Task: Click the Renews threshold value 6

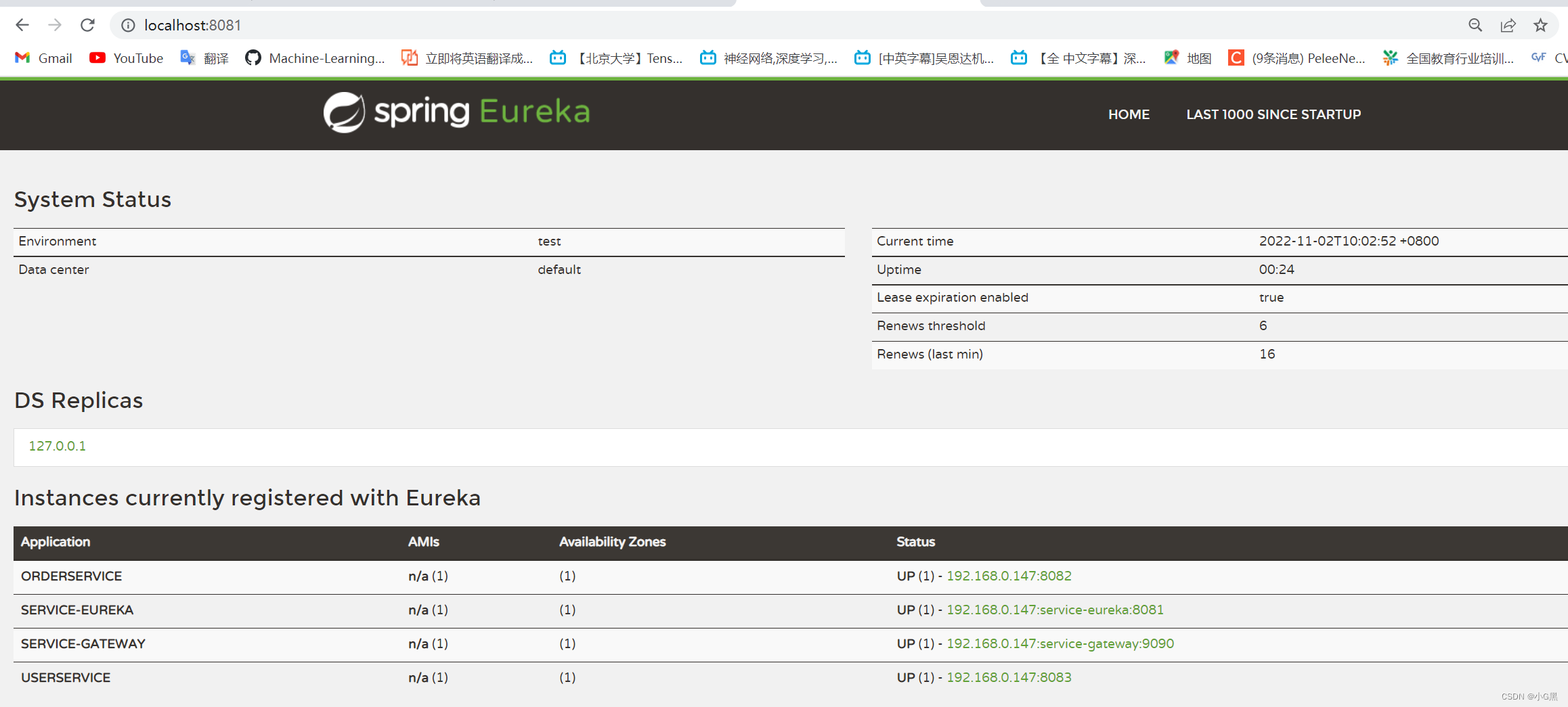Action: tap(1263, 325)
